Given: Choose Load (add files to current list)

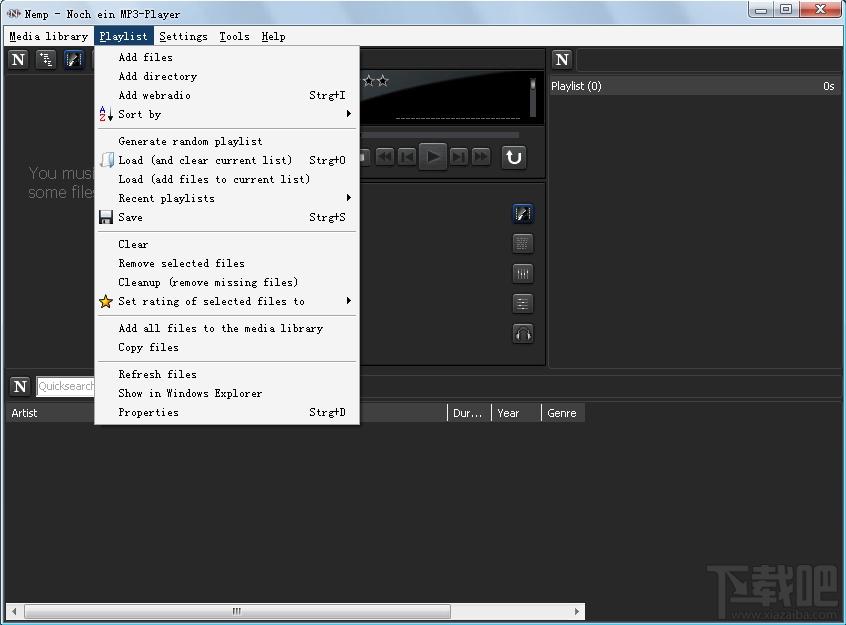Looking at the screenshot, I should coord(227,179).
